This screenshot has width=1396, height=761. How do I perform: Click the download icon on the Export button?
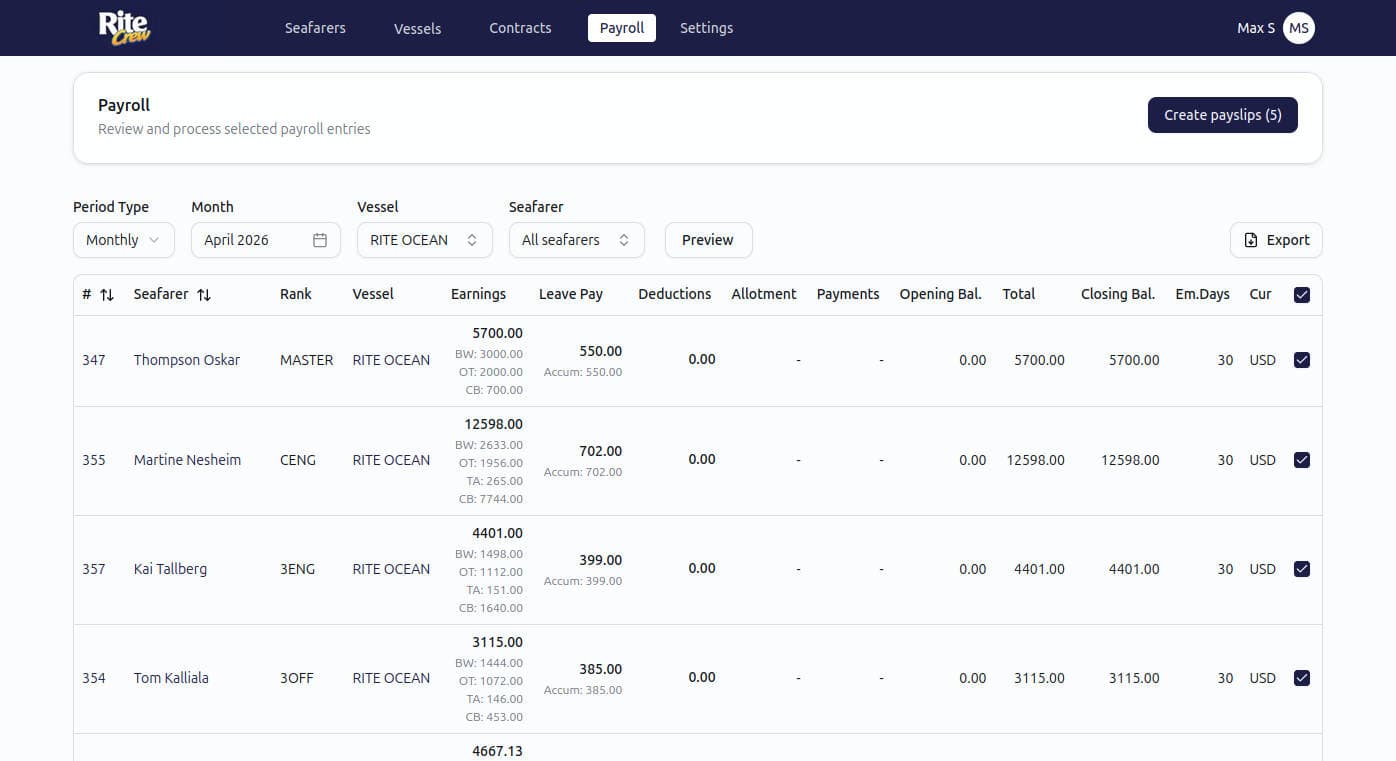point(1250,239)
